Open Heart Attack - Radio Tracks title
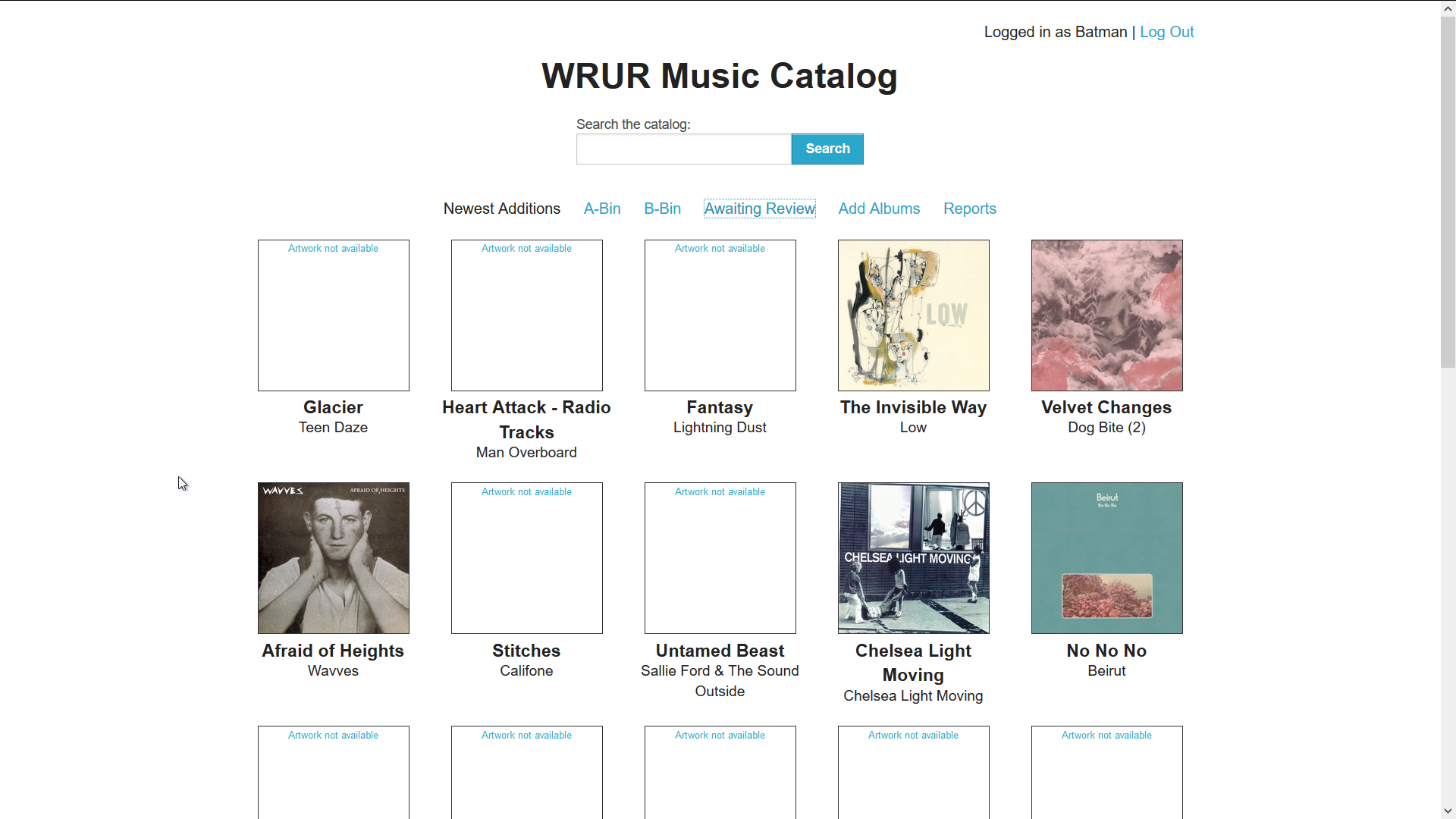The height and width of the screenshot is (819, 1456). [x=526, y=419]
